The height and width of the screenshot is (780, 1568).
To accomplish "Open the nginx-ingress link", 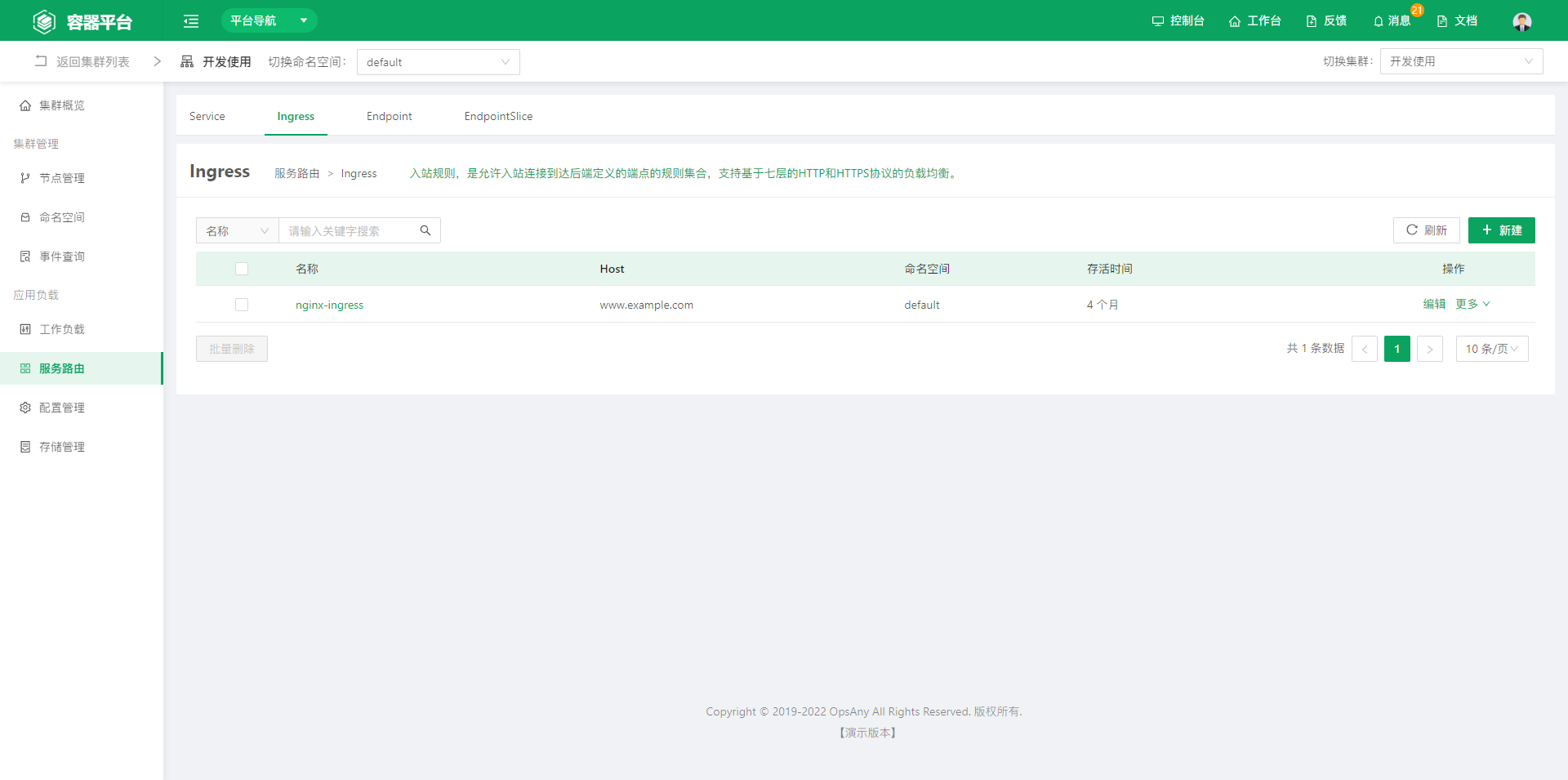I will click(329, 305).
